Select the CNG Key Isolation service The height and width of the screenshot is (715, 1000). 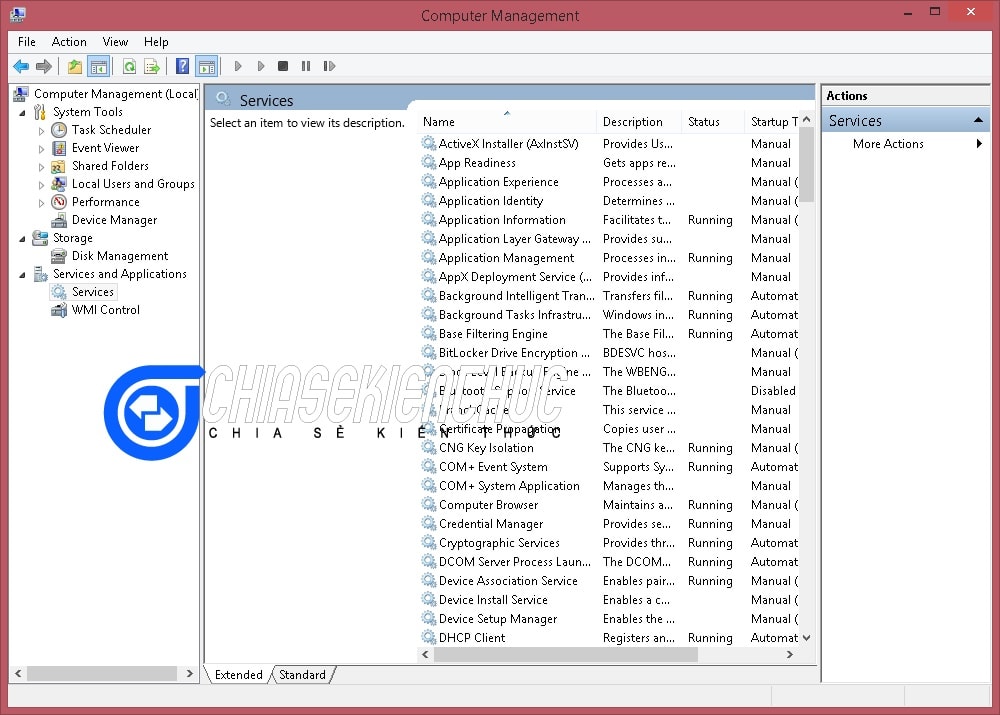[486, 448]
